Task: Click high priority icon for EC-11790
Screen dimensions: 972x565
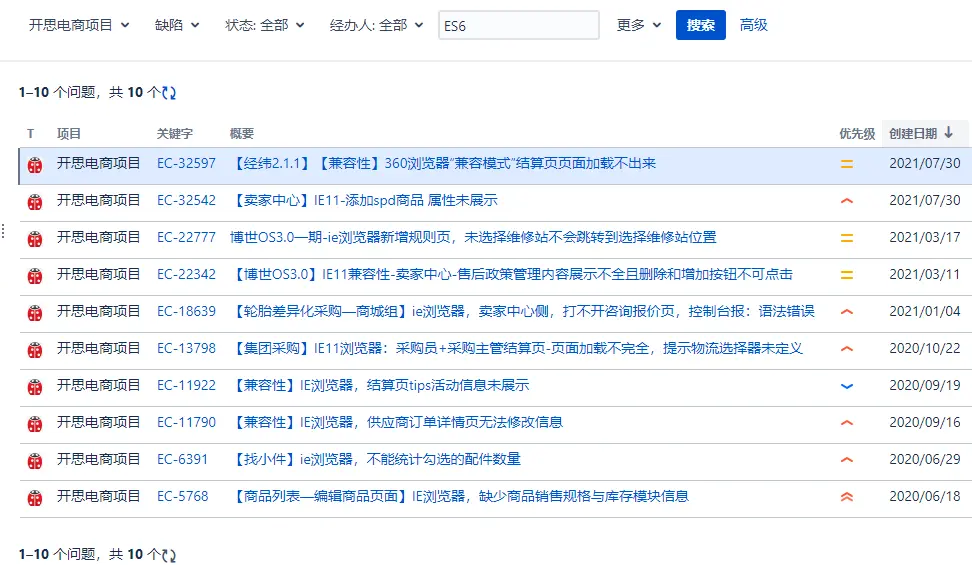Action: coord(847,423)
